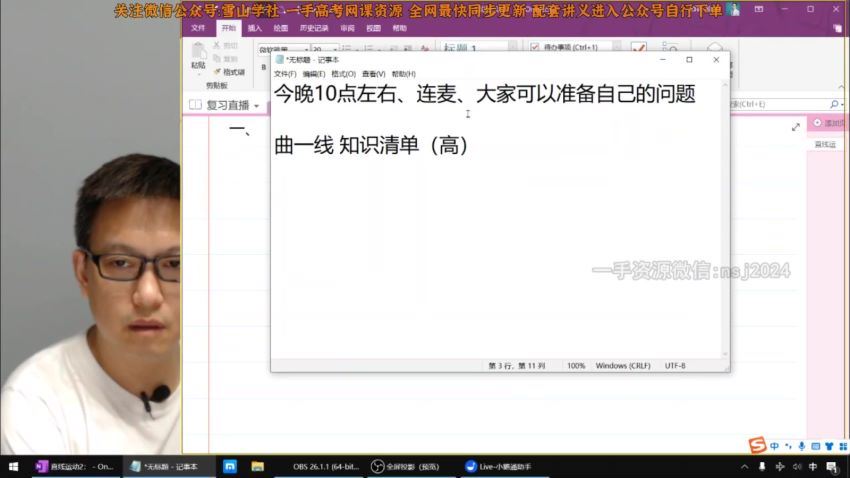Open the Sogou toolbox grid icon
The width and height of the screenshot is (850, 478).
click(843, 446)
